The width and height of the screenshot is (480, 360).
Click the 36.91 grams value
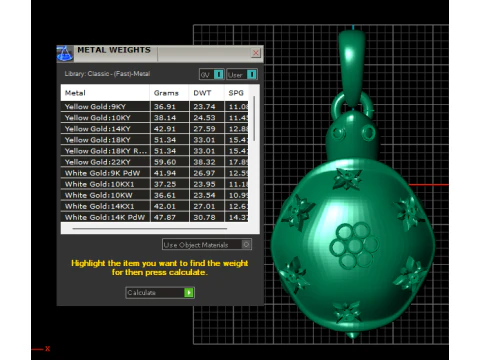[164, 107]
